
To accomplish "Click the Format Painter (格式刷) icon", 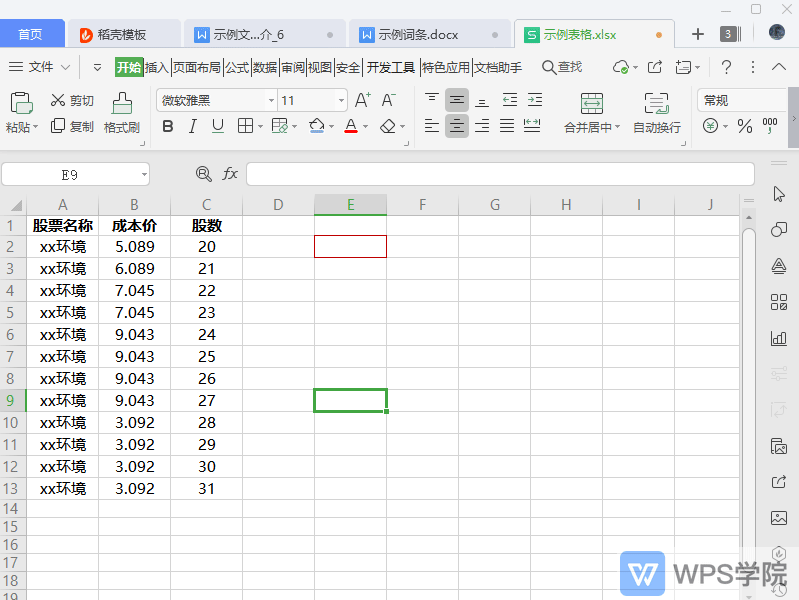I will (122, 103).
